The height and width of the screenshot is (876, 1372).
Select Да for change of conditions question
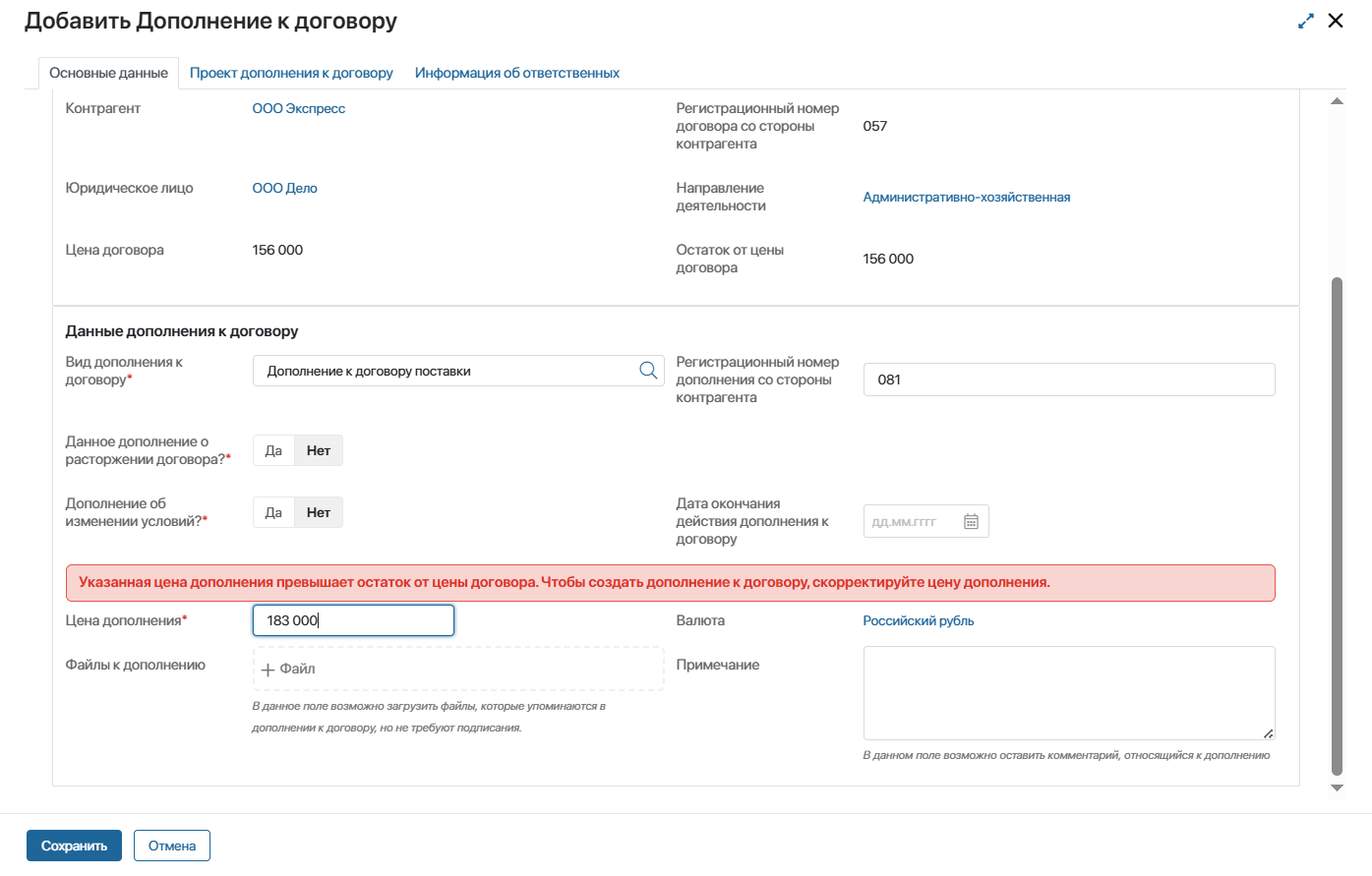[x=273, y=512]
